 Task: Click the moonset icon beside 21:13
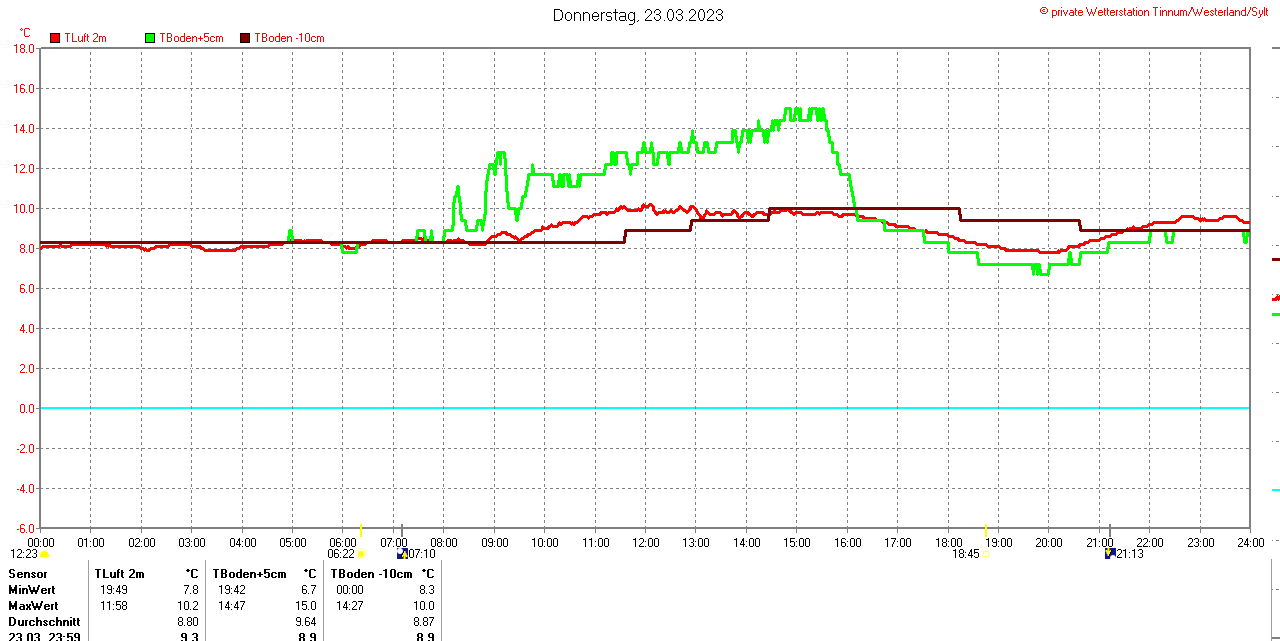click(1110, 553)
